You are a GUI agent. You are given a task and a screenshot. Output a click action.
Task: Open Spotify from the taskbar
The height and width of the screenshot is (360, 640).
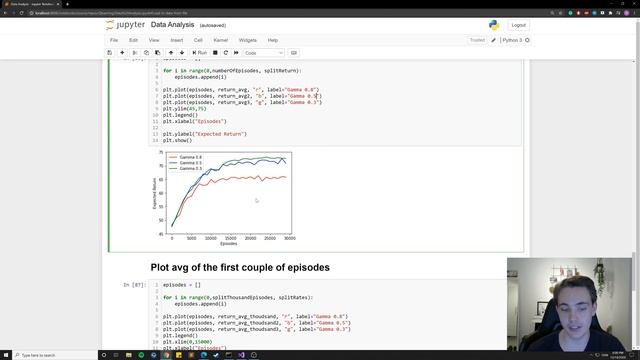(141, 355)
